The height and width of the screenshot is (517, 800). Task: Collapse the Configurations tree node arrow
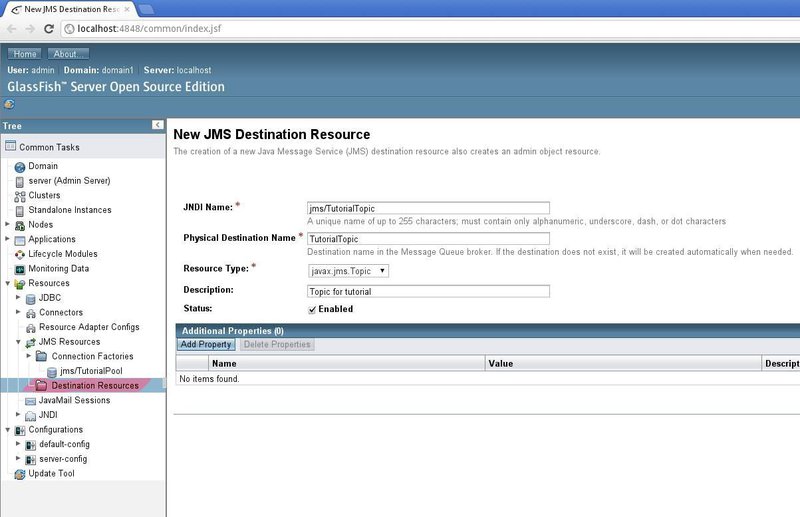point(7,430)
